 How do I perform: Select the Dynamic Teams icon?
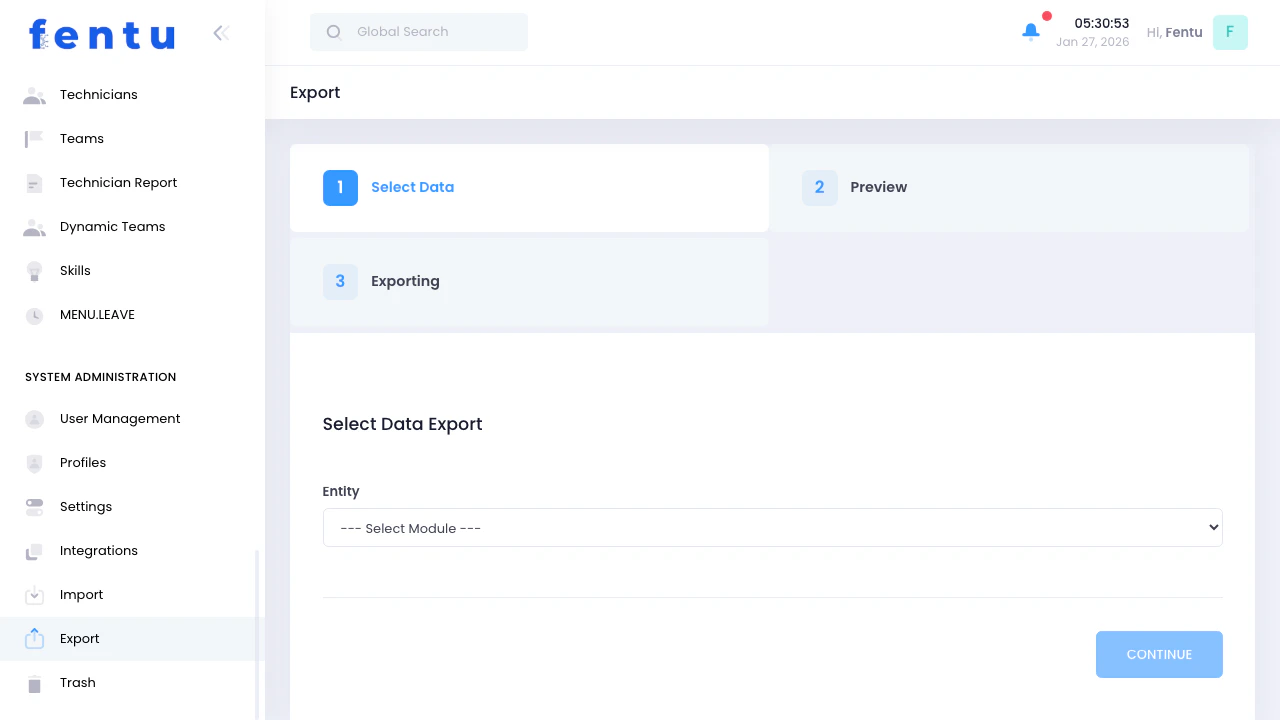[x=34, y=226]
